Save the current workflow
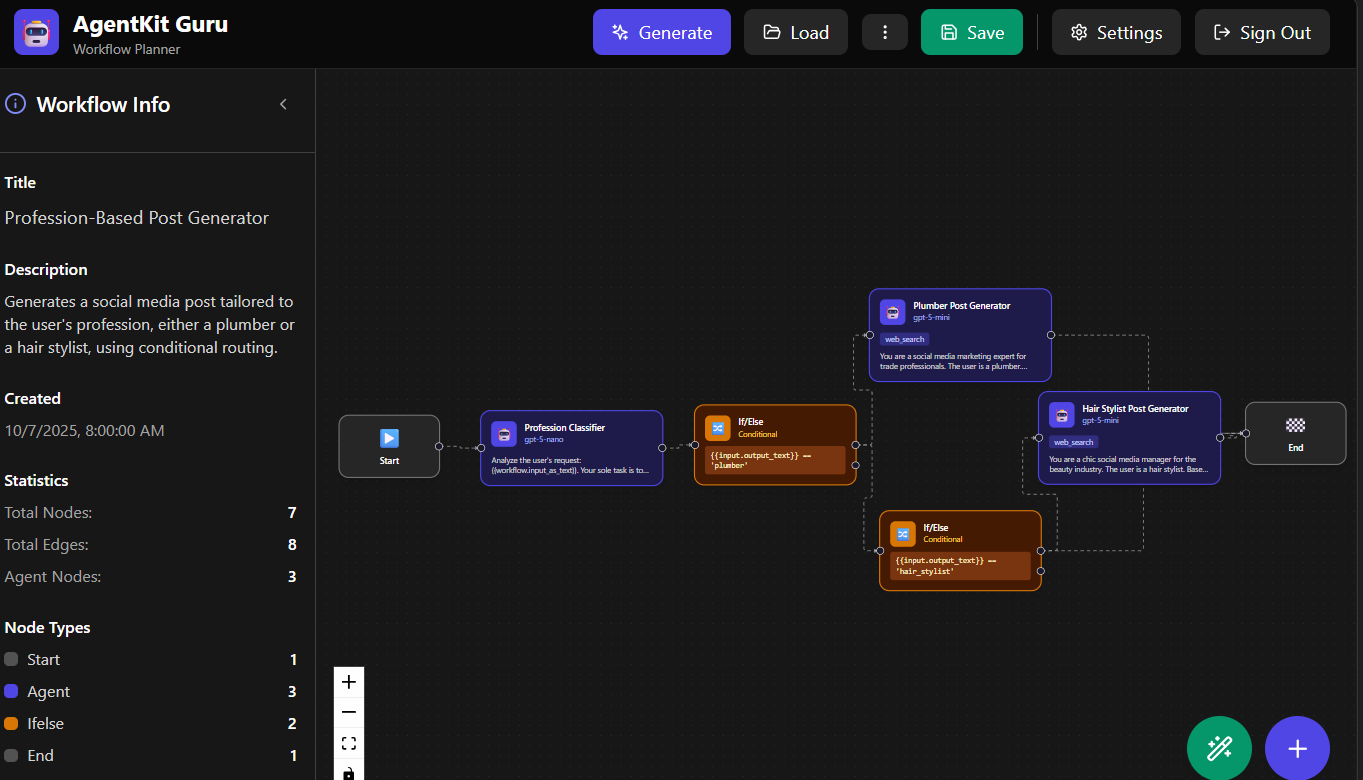 pos(971,33)
